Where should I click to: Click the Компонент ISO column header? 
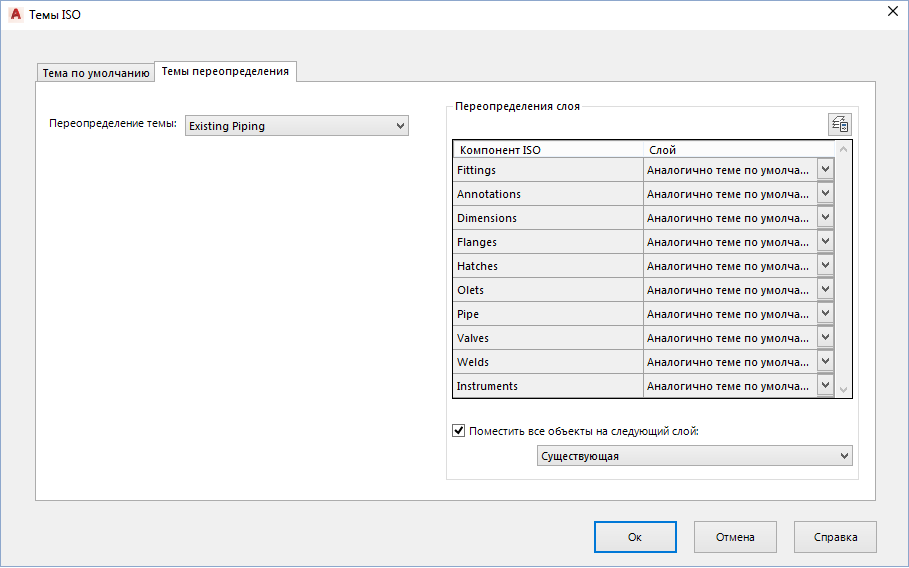548,150
